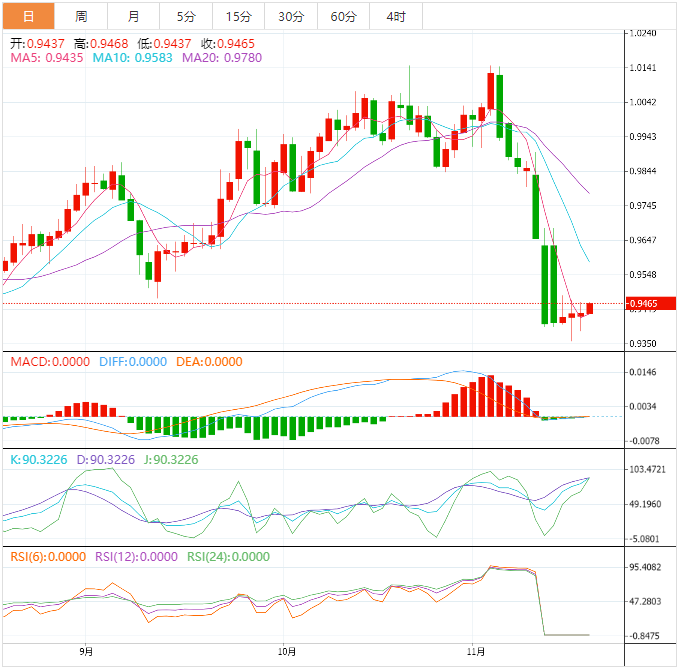The image size is (679, 672).
Task: Choose the 30分 timeframe tab
Action: tap(291, 16)
